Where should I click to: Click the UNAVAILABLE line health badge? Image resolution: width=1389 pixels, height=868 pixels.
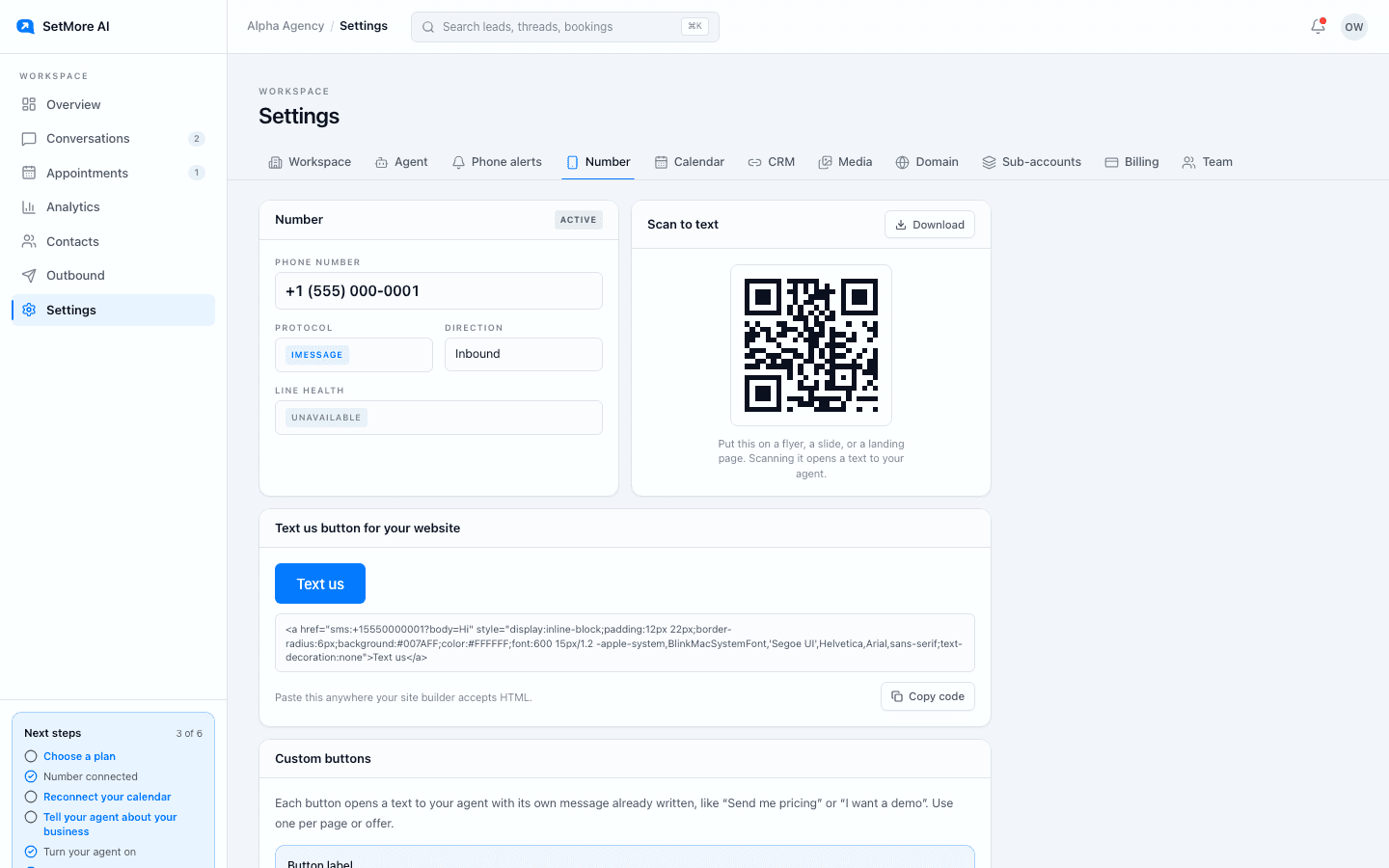(326, 418)
